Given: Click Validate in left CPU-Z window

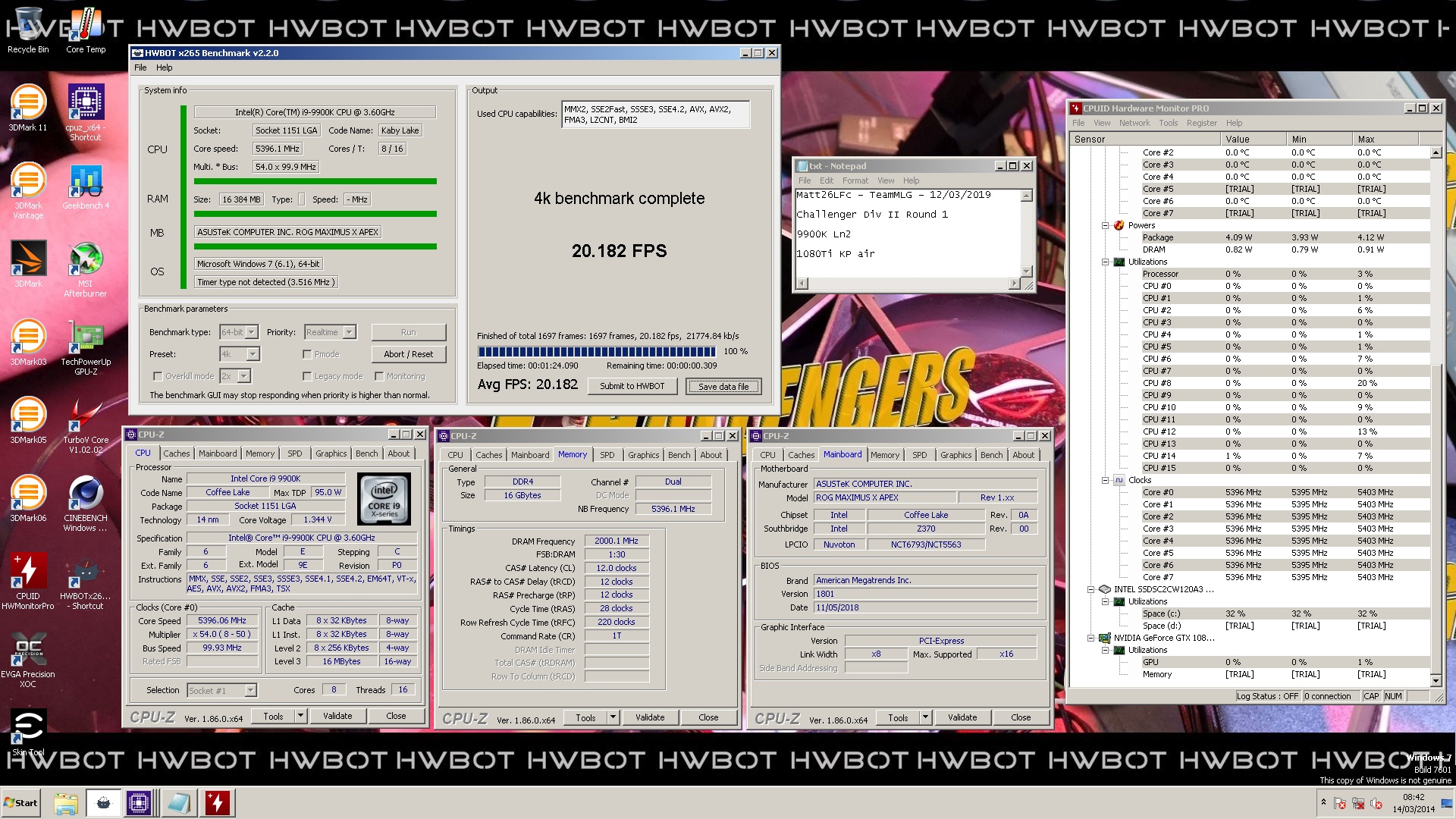Looking at the screenshot, I should click(x=337, y=716).
